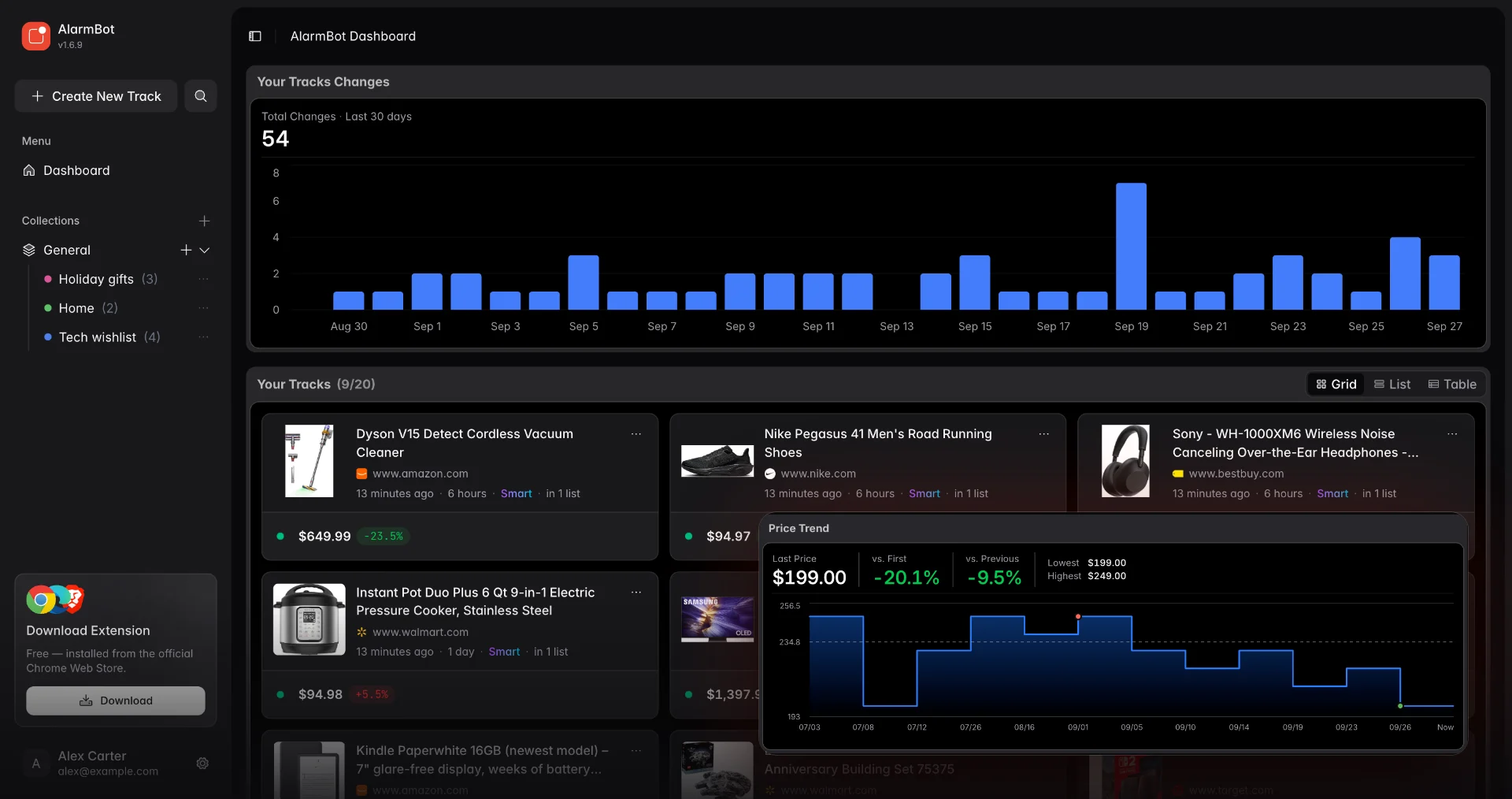Click the Instant Pot thumbnail
This screenshot has width=1512, height=799.
click(x=309, y=619)
